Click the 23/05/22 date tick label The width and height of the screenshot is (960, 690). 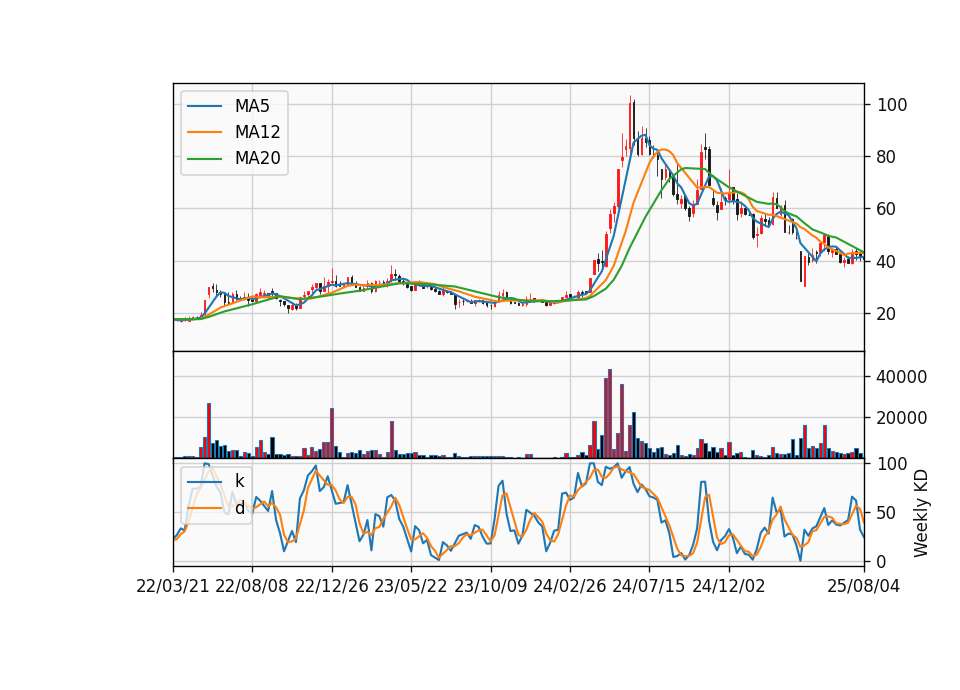coord(411,586)
